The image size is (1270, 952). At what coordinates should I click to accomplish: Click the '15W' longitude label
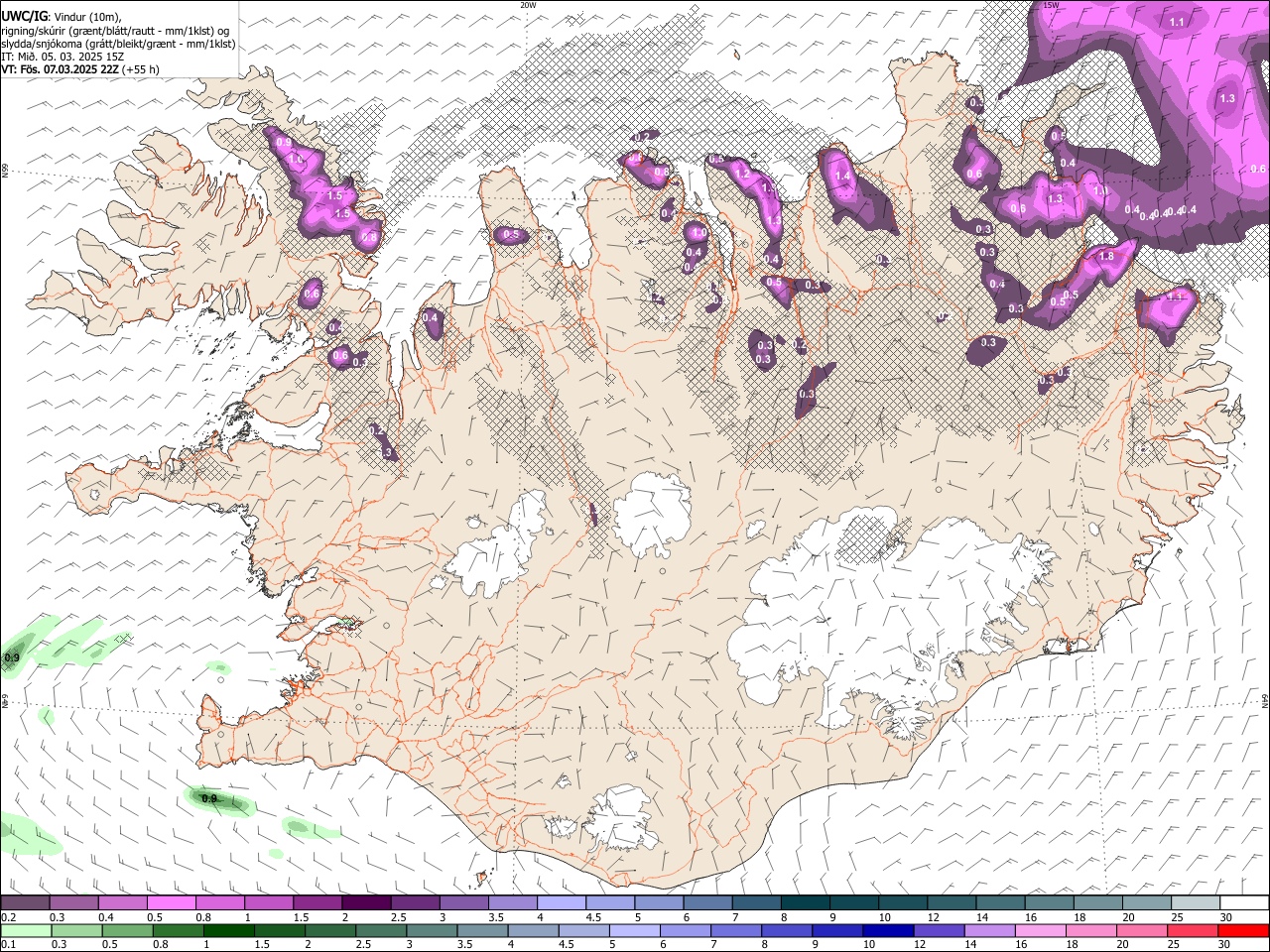tap(1052, 5)
